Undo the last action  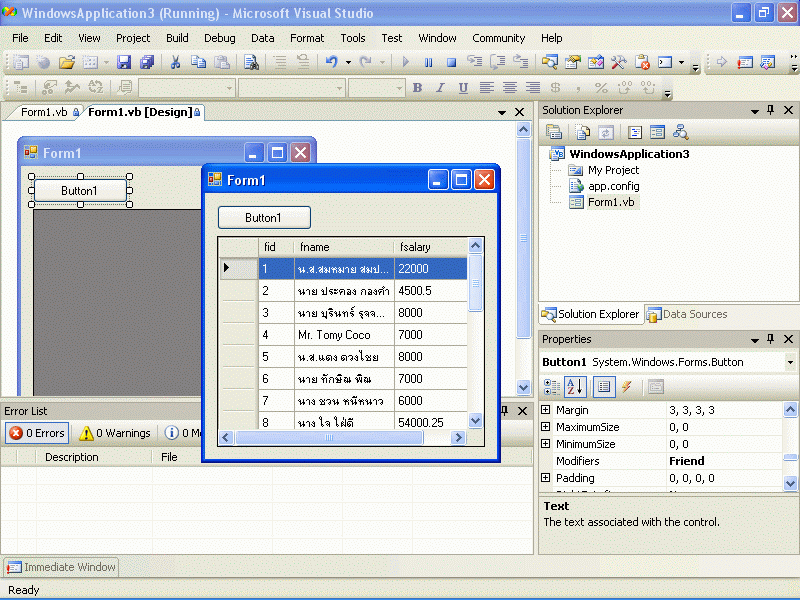click(x=332, y=62)
